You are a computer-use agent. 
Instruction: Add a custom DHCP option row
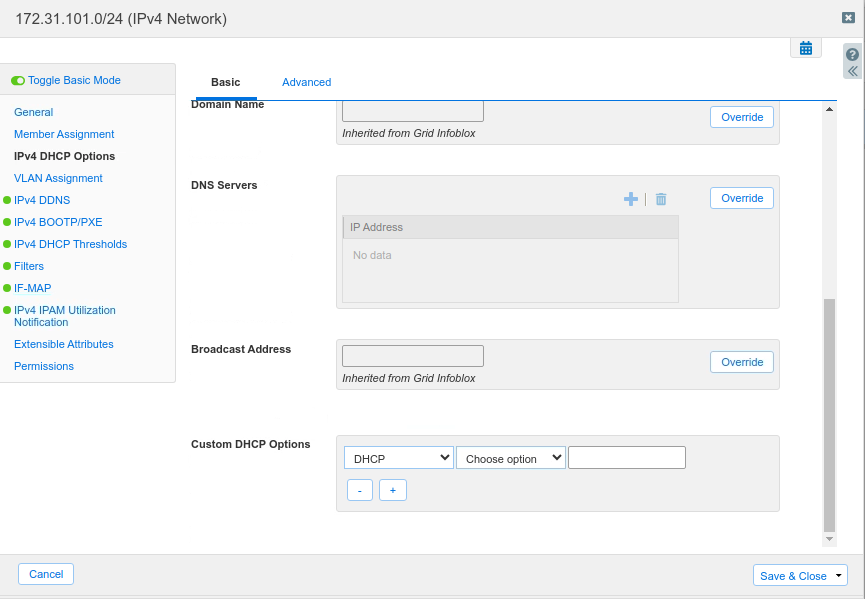tap(393, 490)
